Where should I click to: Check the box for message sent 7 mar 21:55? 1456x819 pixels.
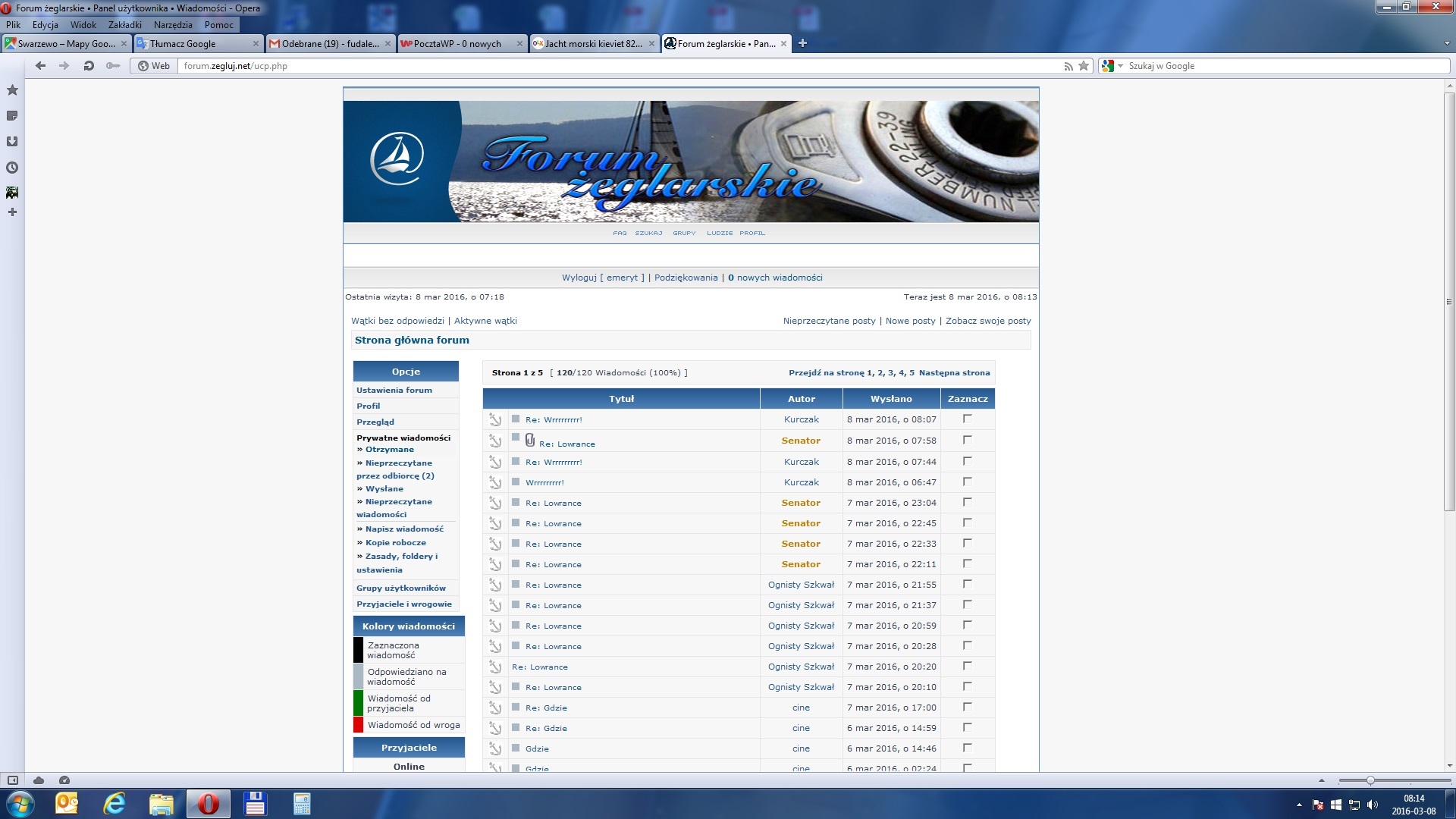pyautogui.click(x=967, y=584)
